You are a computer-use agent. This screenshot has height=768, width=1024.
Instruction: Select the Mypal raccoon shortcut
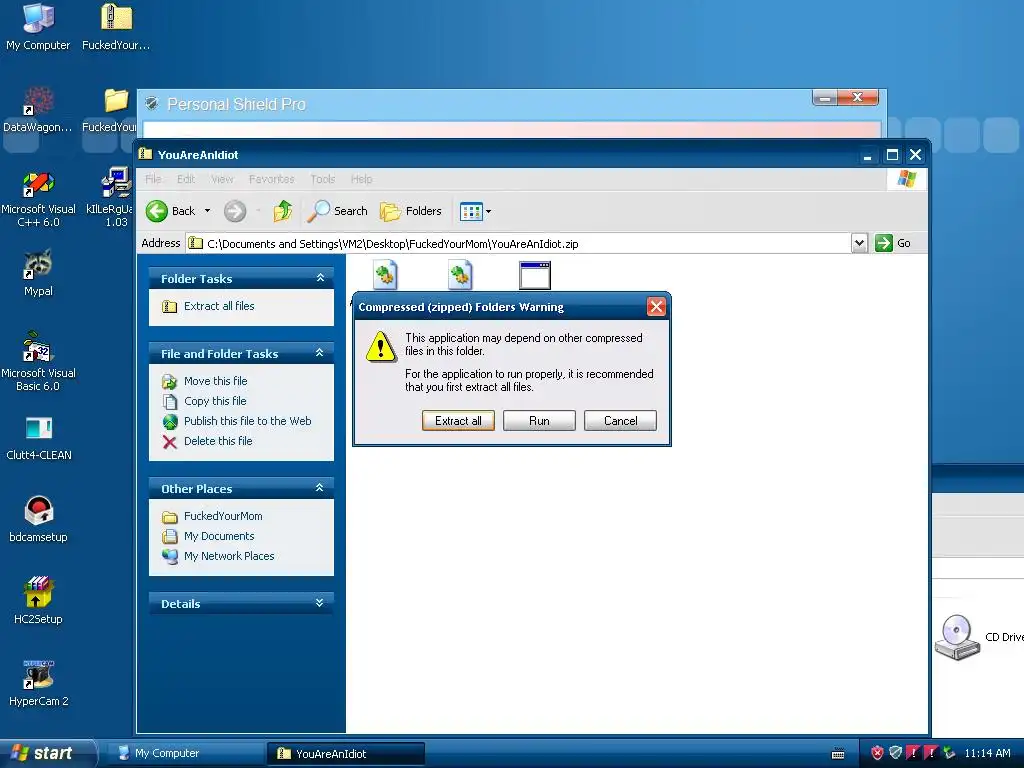pyautogui.click(x=38, y=273)
